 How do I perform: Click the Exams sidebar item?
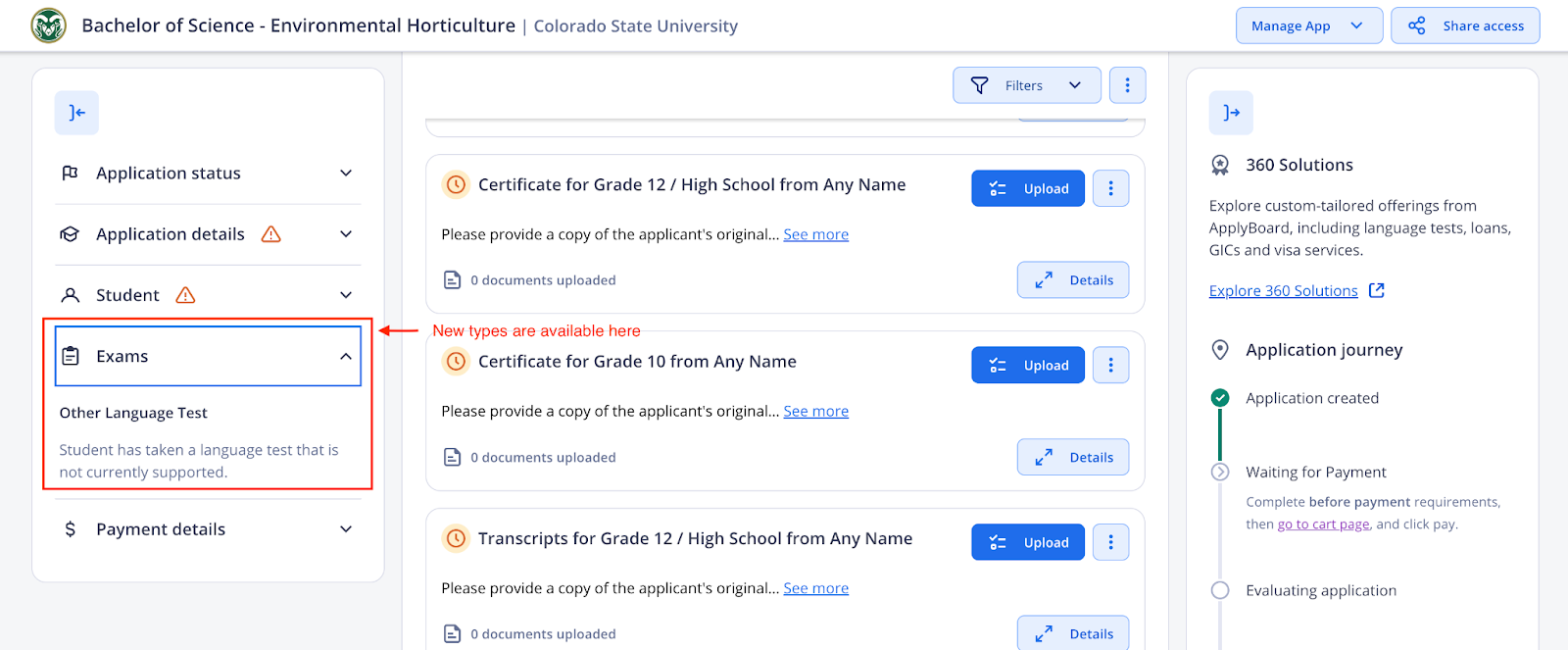[207, 356]
